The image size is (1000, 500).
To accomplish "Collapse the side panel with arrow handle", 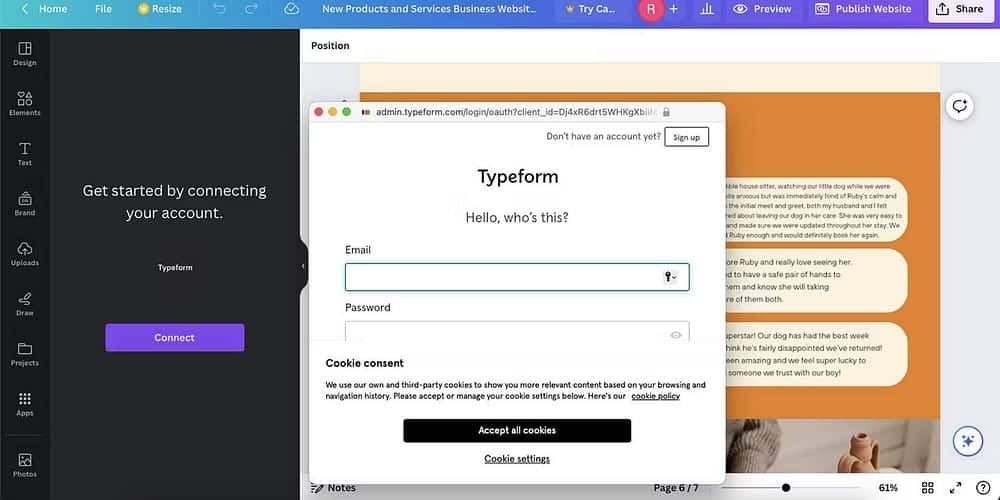I will coord(303,266).
